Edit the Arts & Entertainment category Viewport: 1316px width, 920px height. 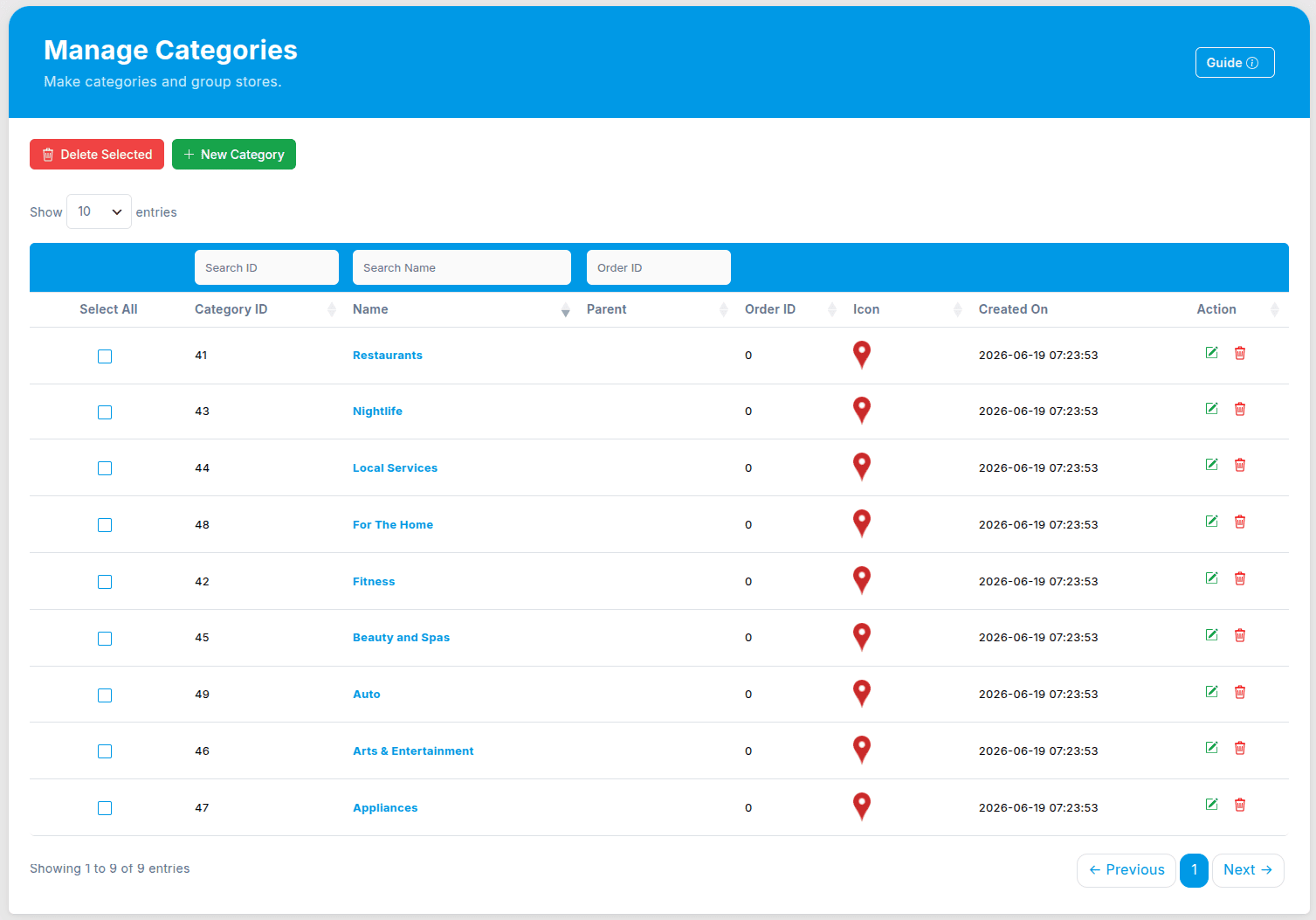pos(1211,748)
